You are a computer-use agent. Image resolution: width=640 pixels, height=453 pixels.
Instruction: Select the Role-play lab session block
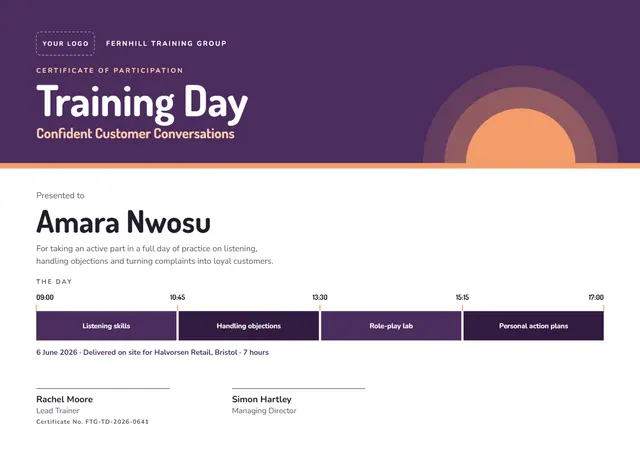(x=391, y=326)
